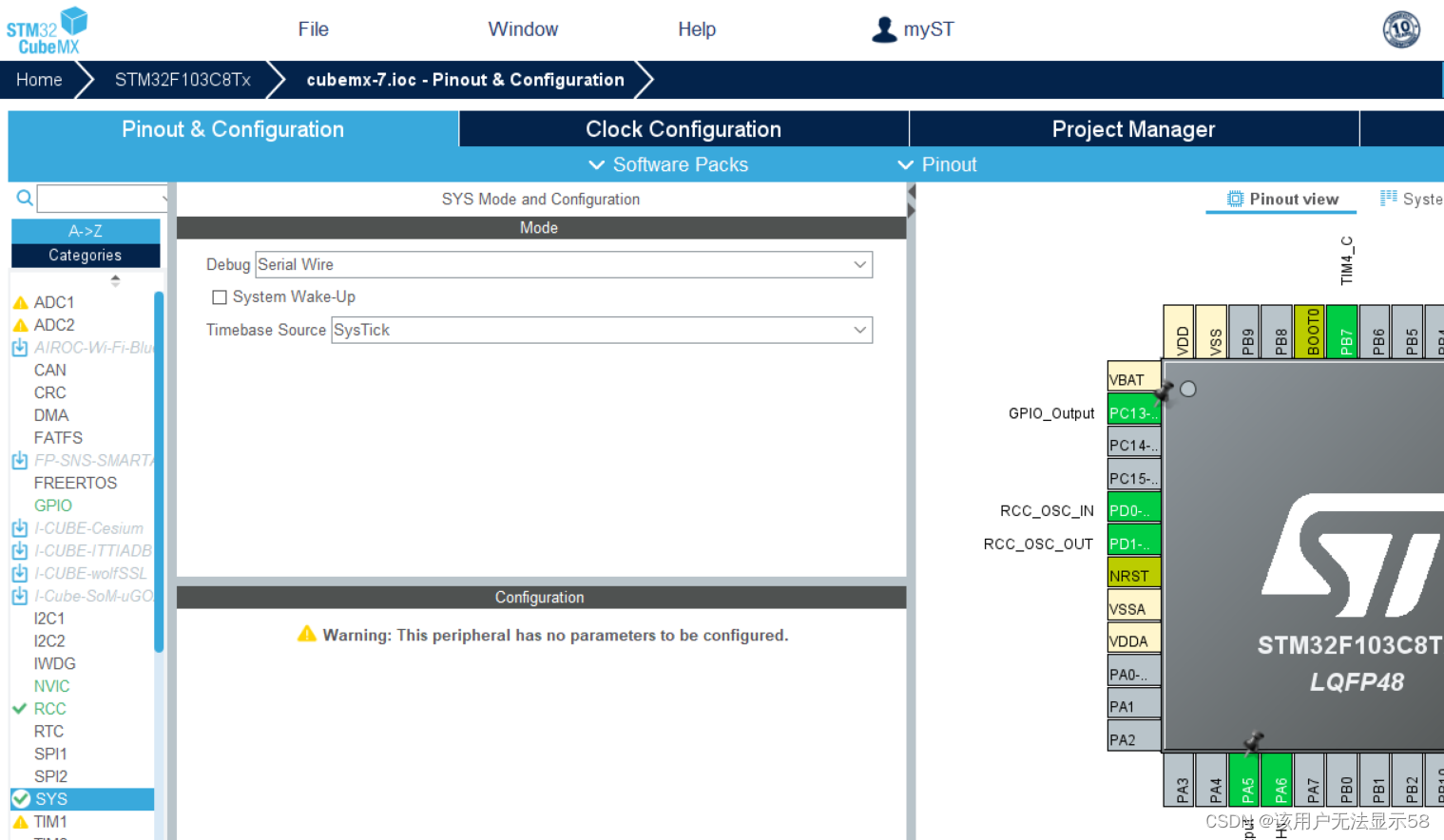
Task: Select GPIO in the peripheral list
Action: (x=53, y=506)
